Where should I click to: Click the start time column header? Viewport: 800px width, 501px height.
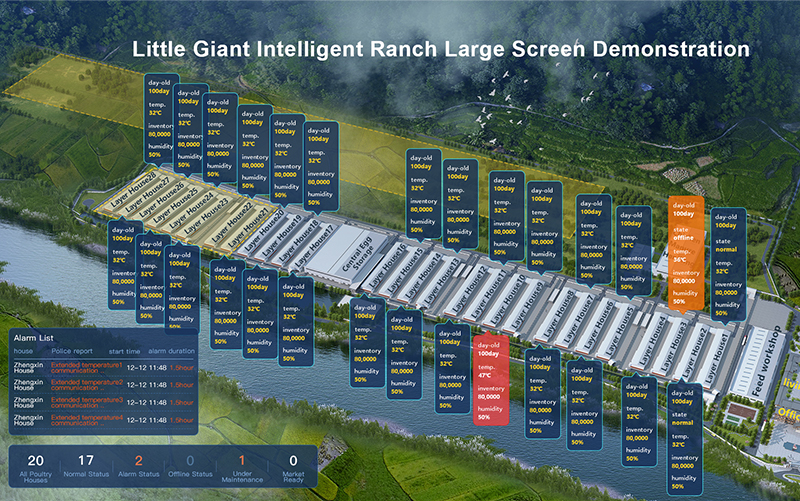point(126,352)
